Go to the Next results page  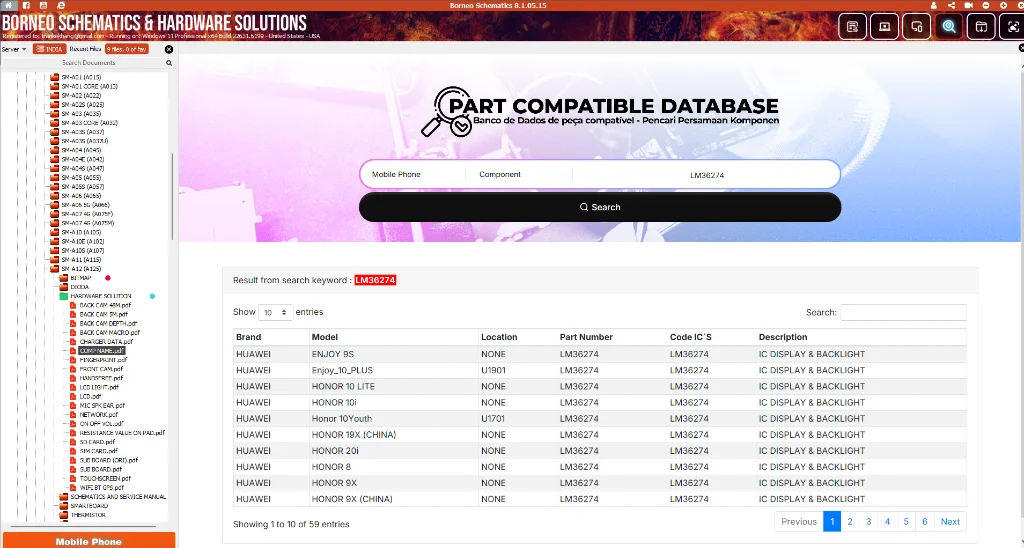950,521
